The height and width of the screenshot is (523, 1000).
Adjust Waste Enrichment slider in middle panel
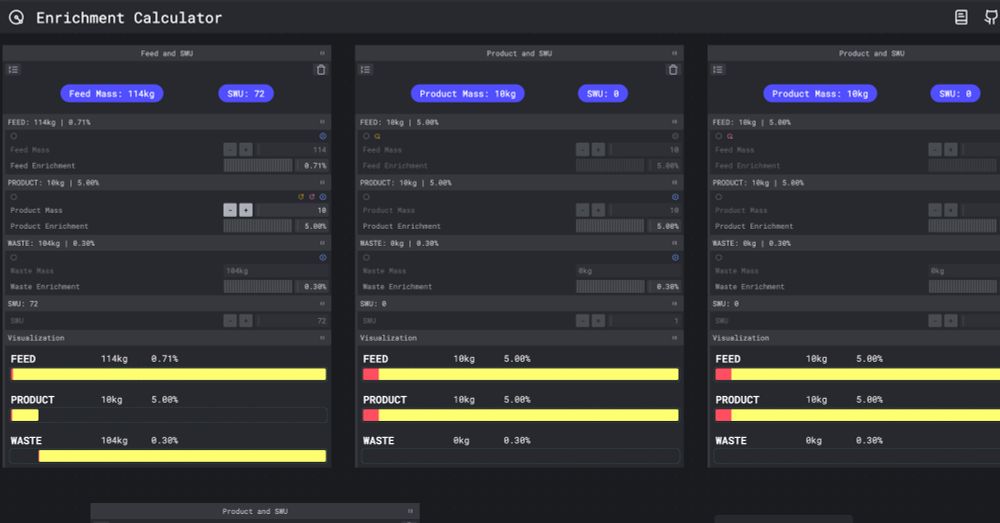610,286
